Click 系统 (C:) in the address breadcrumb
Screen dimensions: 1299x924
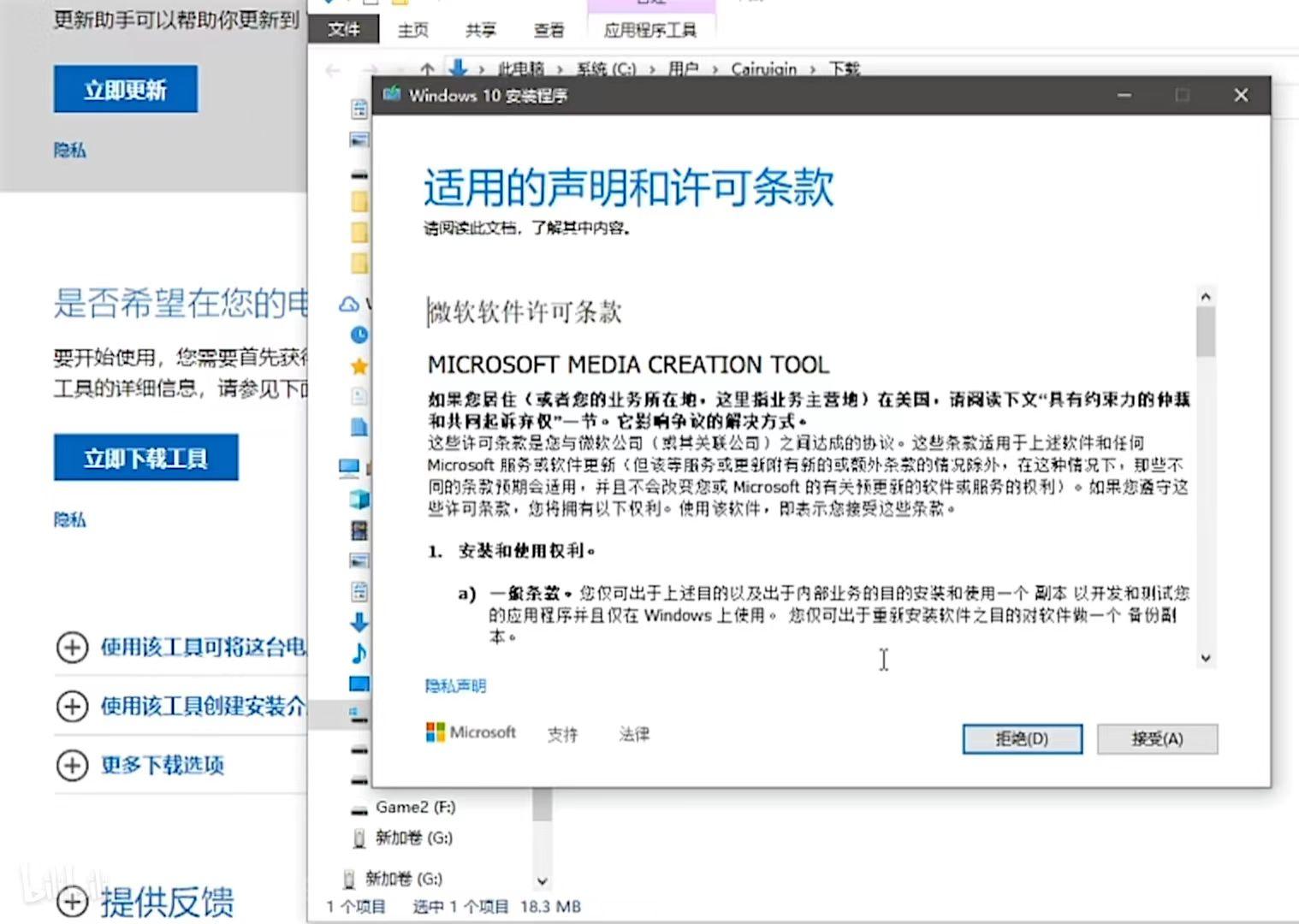606,69
